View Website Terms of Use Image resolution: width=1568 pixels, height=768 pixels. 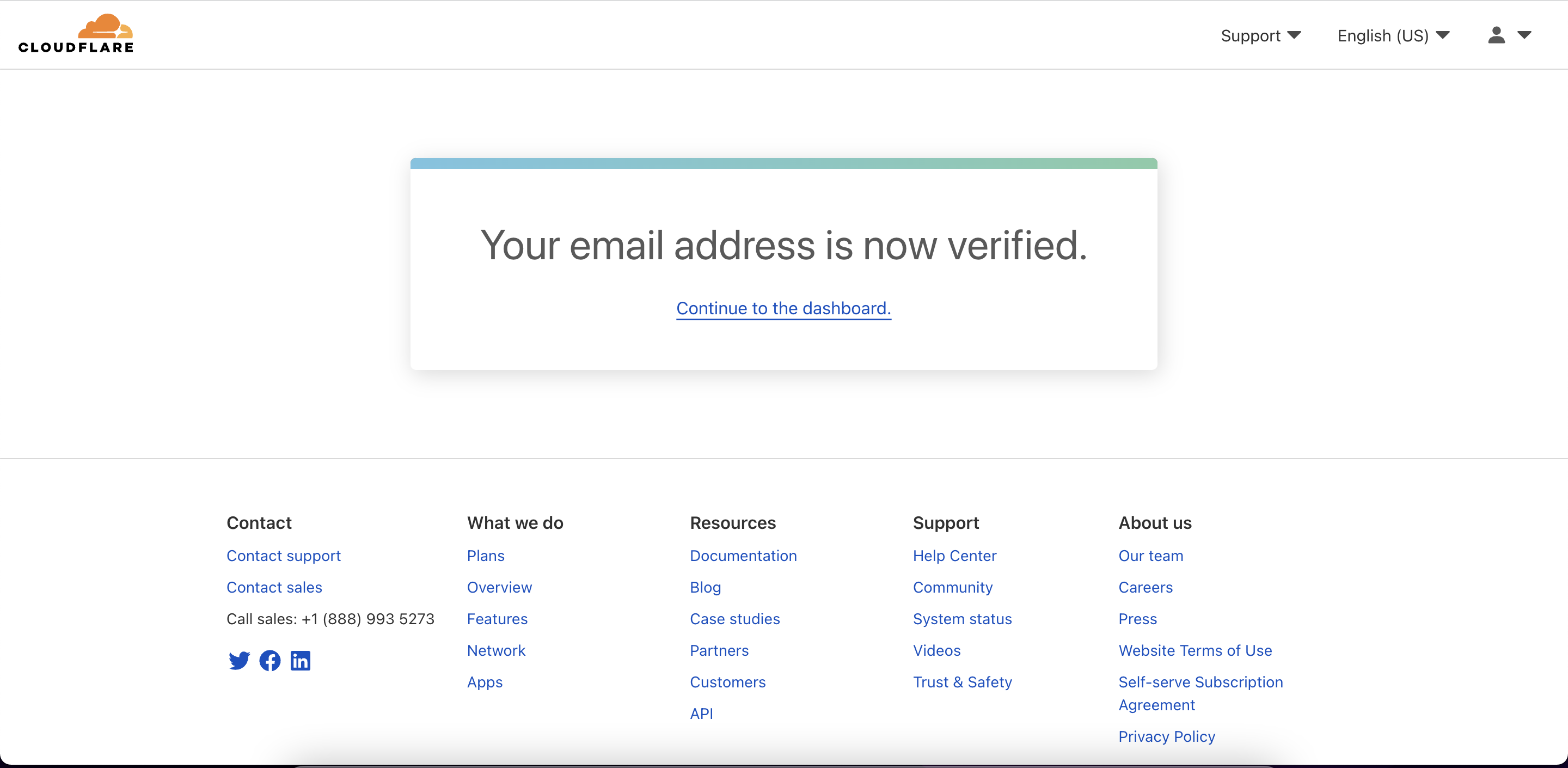pos(1195,650)
